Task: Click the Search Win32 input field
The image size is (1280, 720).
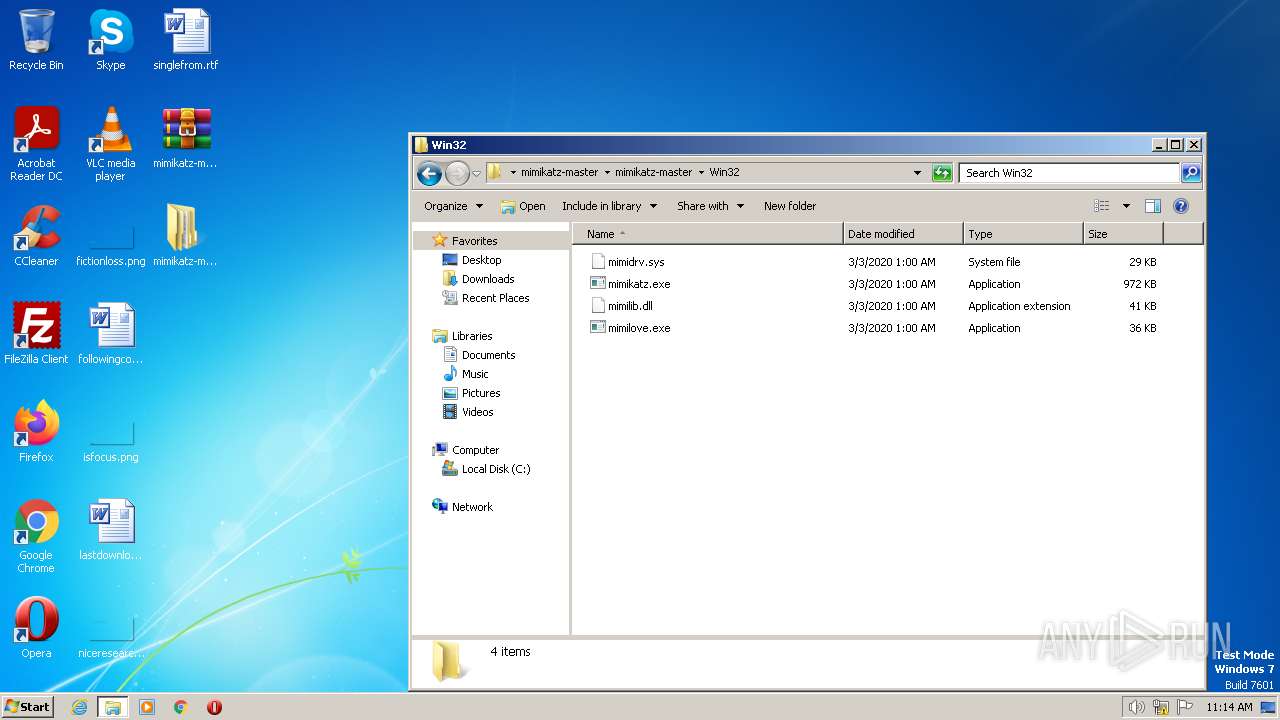Action: [1069, 173]
